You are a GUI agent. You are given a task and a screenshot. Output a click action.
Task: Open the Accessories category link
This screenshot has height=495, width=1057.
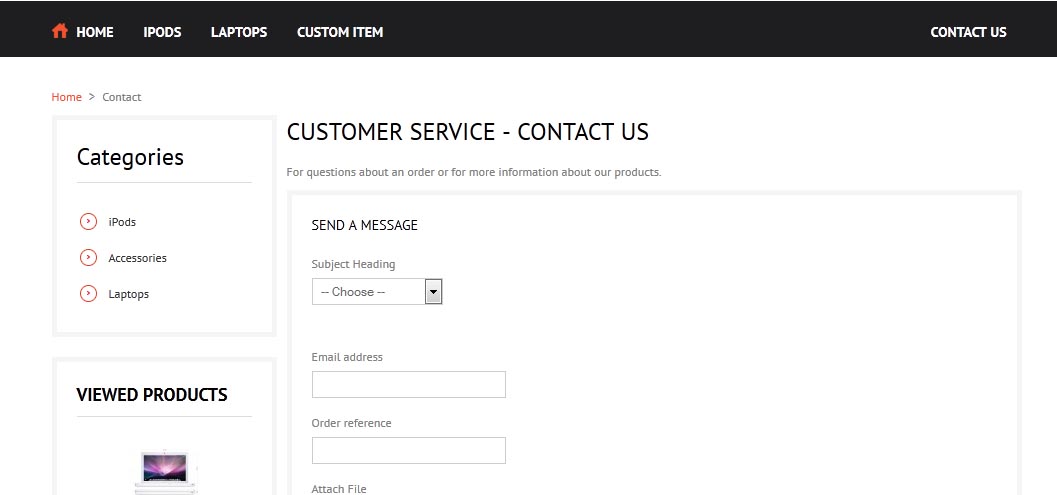[x=137, y=258]
